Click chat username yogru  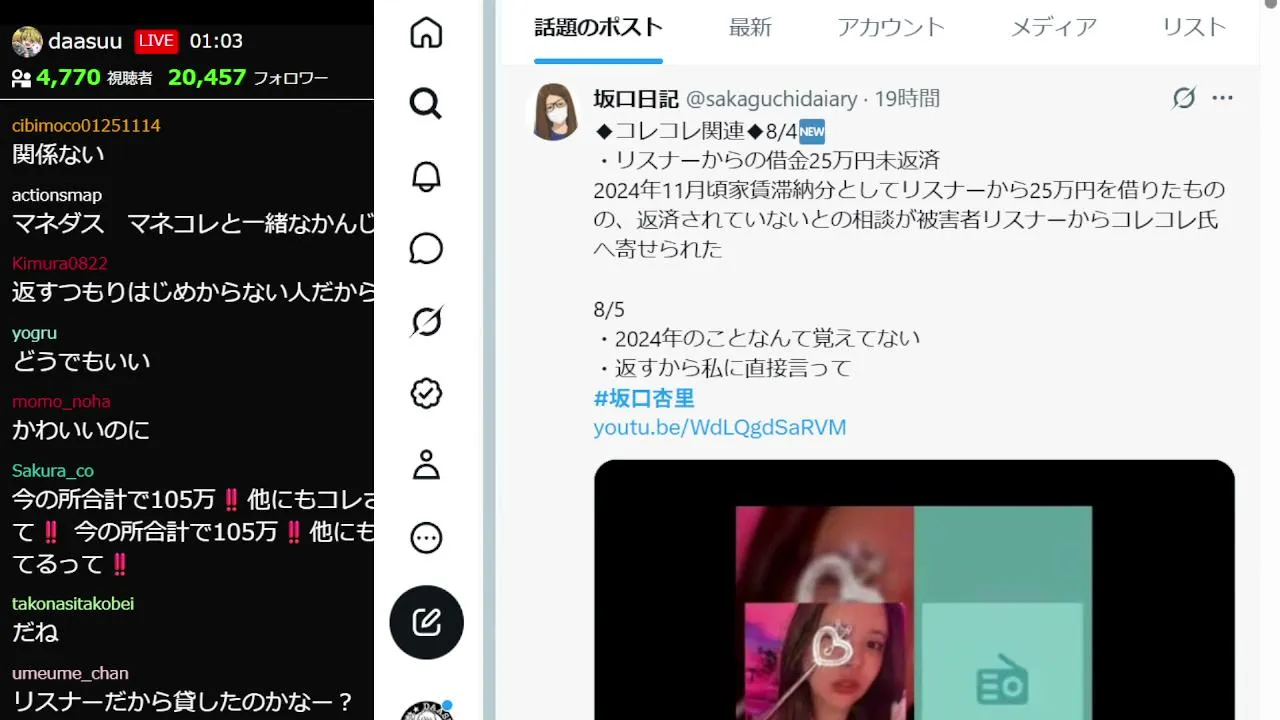[34, 333]
